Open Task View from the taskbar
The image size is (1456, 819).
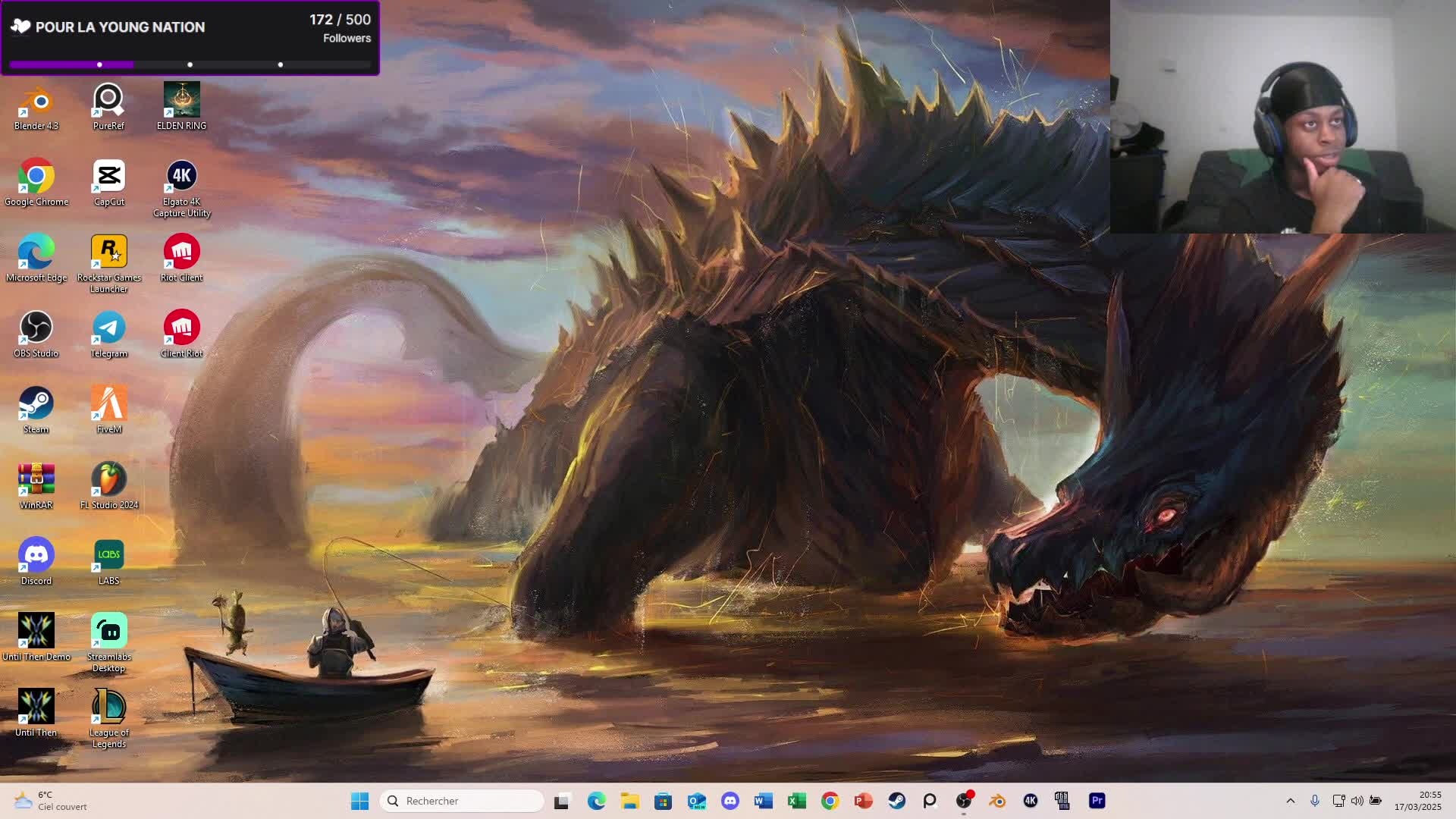[x=561, y=801]
